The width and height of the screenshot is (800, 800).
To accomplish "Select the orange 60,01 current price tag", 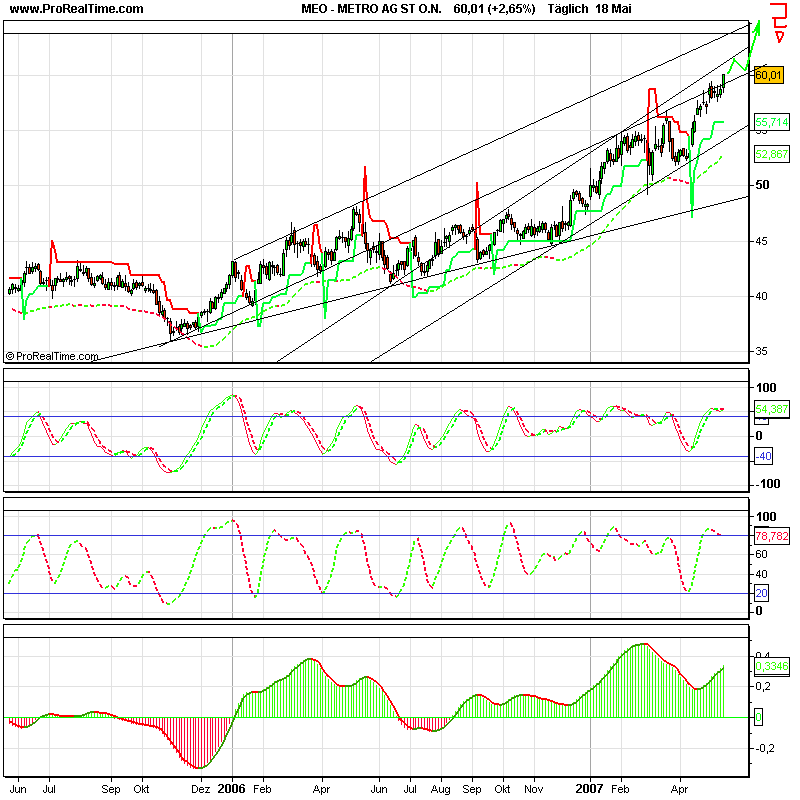I will tap(767, 74).
